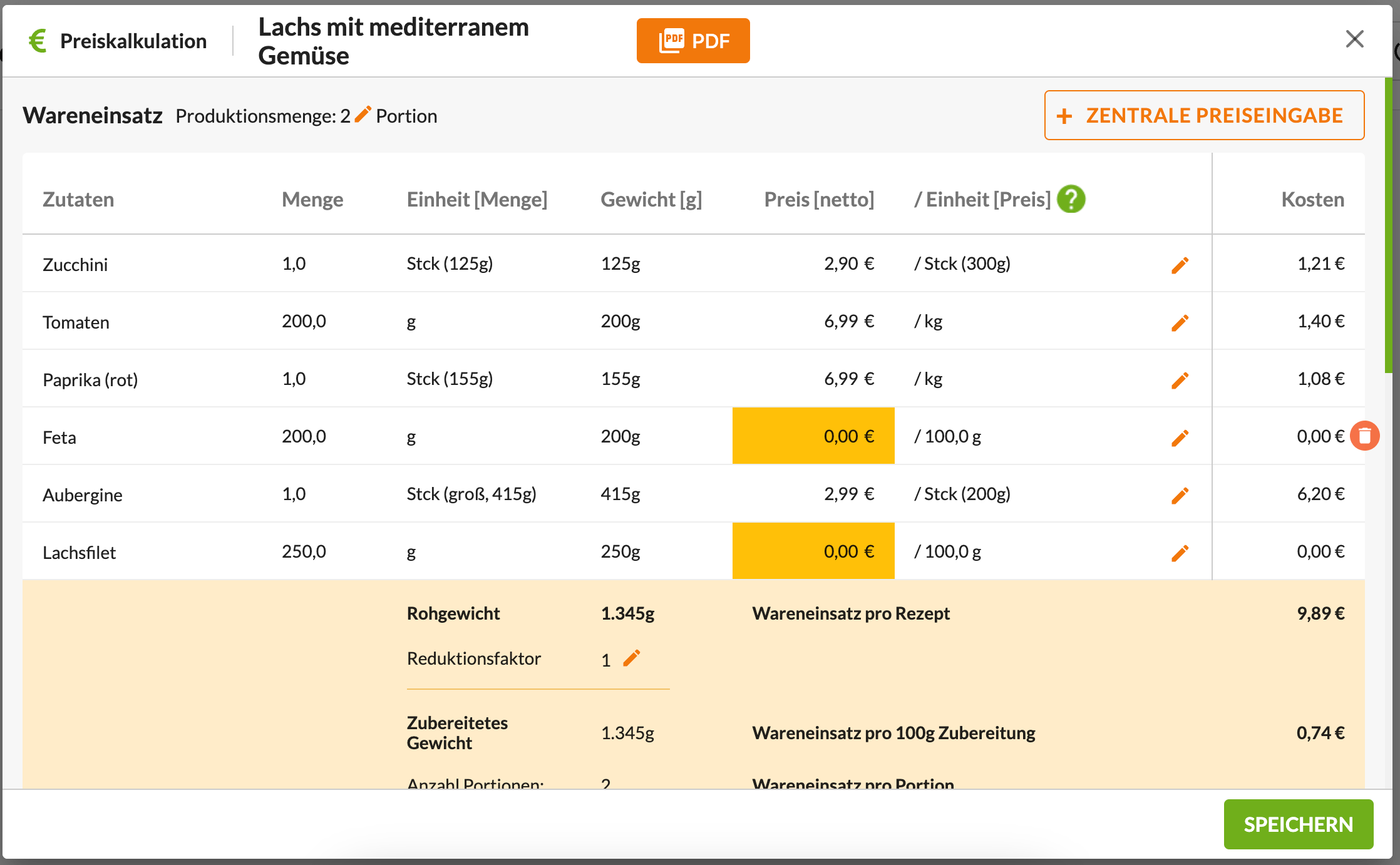Click Paprika cost 1,08 €
Image resolution: width=1400 pixels, height=865 pixels.
click(x=1320, y=378)
